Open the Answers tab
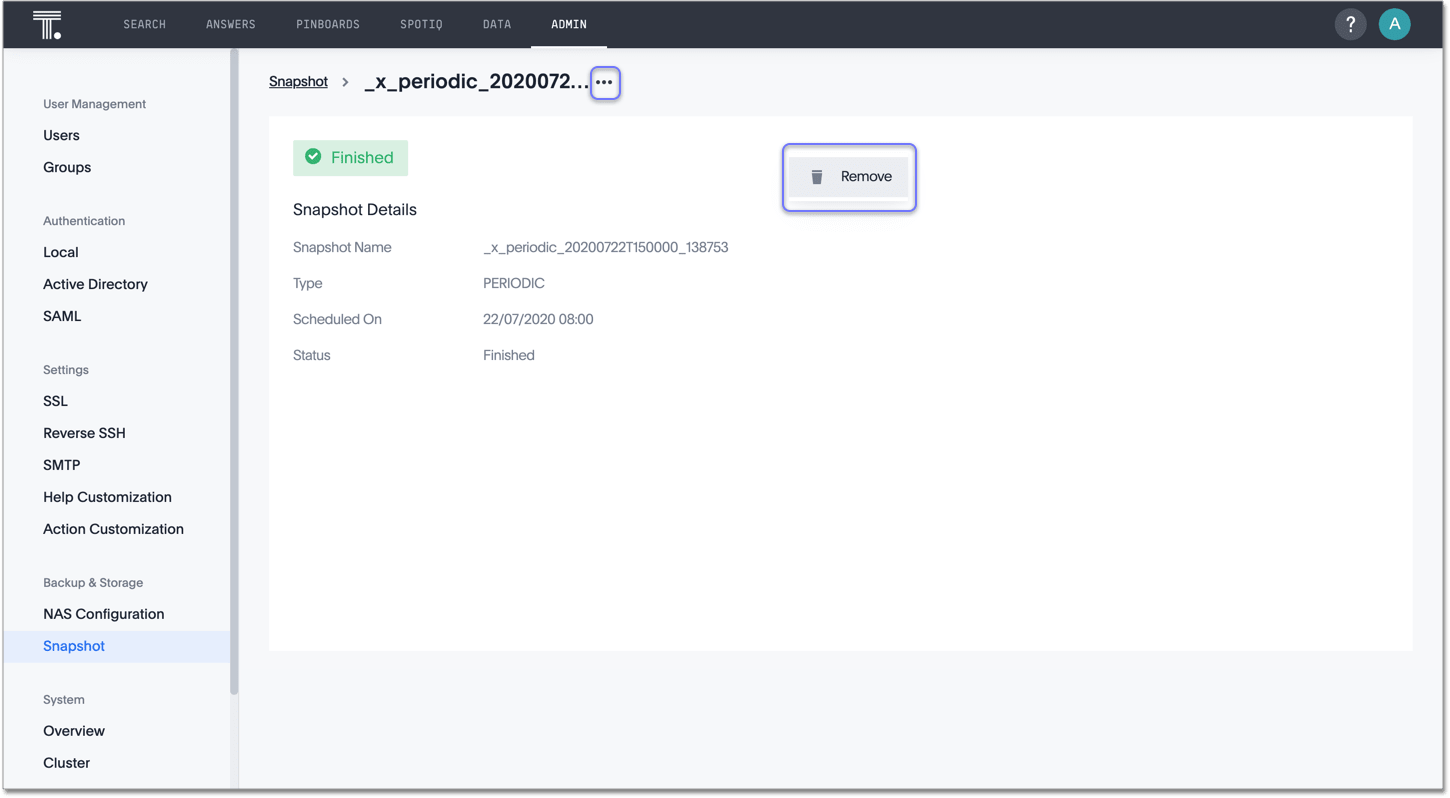Screen dimensions: 1450x798 [x=230, y=24]
